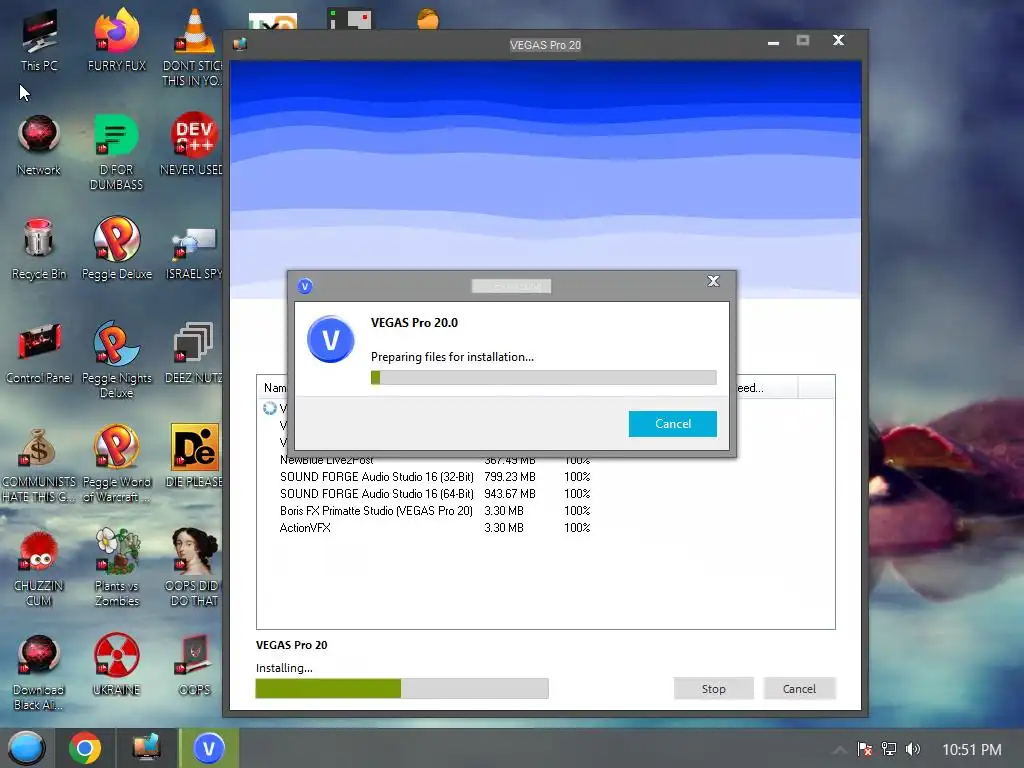Launch Peggle Nights Deluxe shortcut
The width and height of the screenshot is (1024, 768).
tap(117, 359)
